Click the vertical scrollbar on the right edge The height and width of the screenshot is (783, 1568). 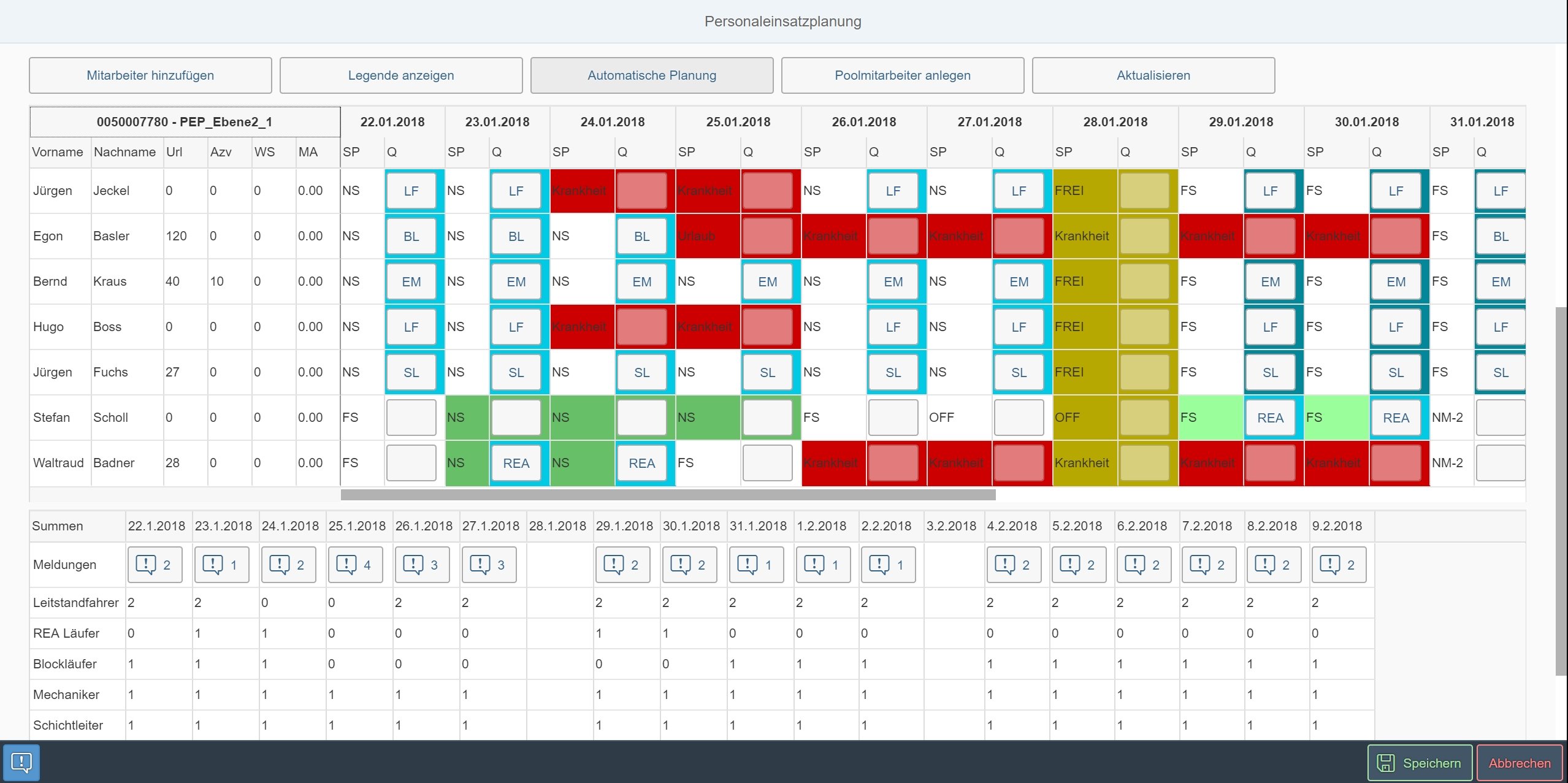click(1561, 491)
